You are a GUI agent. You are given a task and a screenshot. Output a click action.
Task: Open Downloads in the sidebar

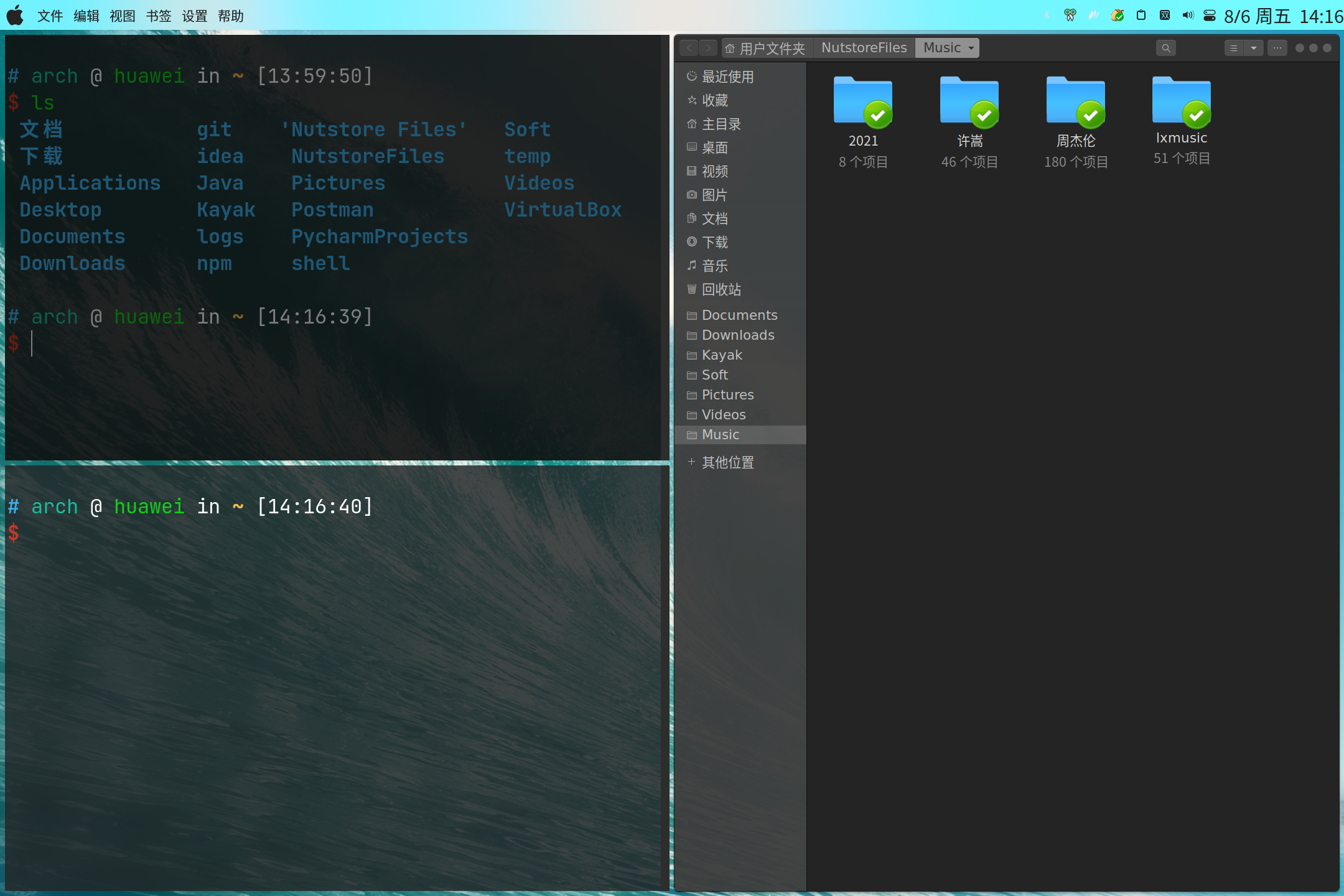pos(737,335)
